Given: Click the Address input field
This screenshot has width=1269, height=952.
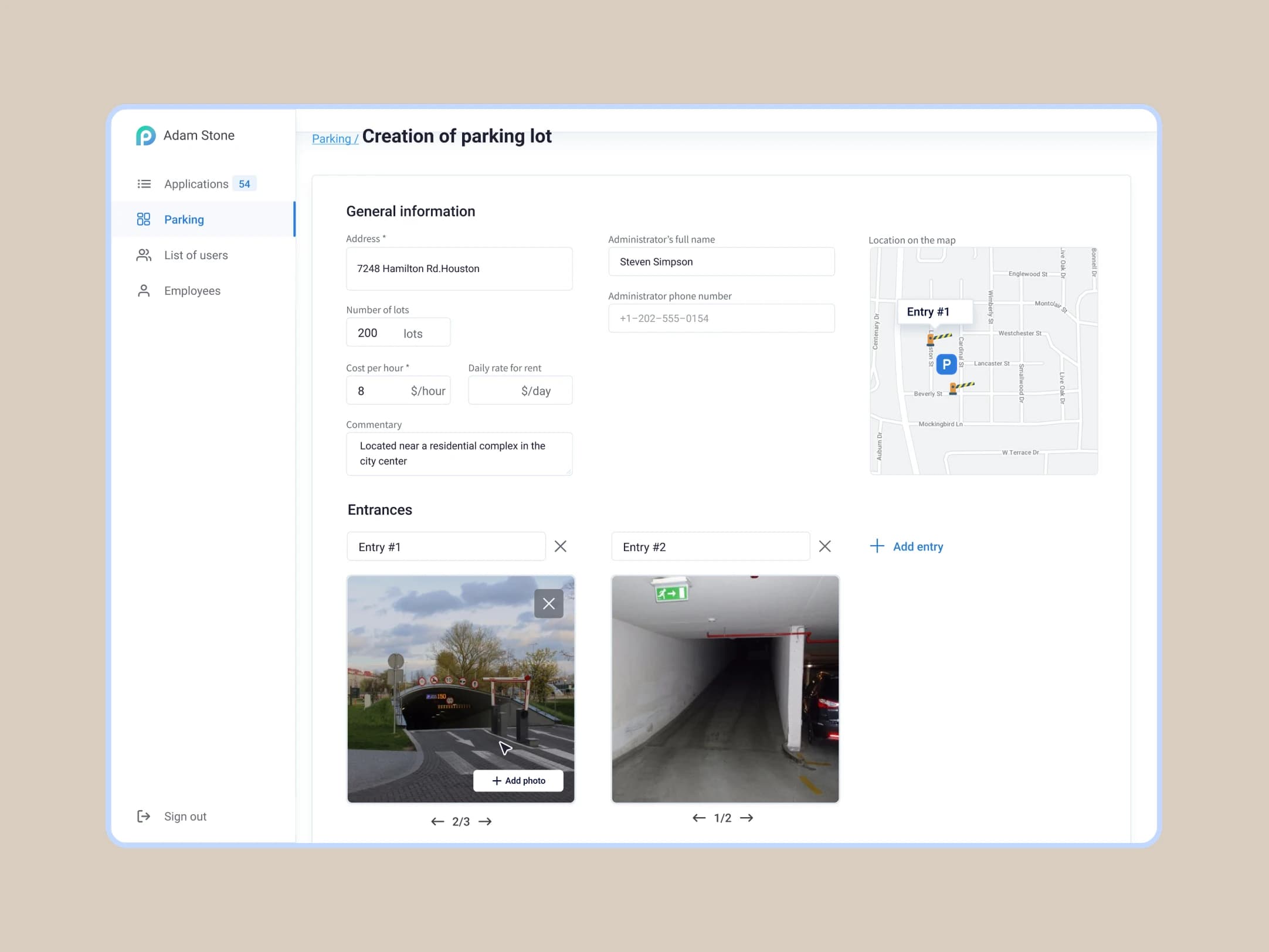Looking at the screenshot, I should (459, 268).
